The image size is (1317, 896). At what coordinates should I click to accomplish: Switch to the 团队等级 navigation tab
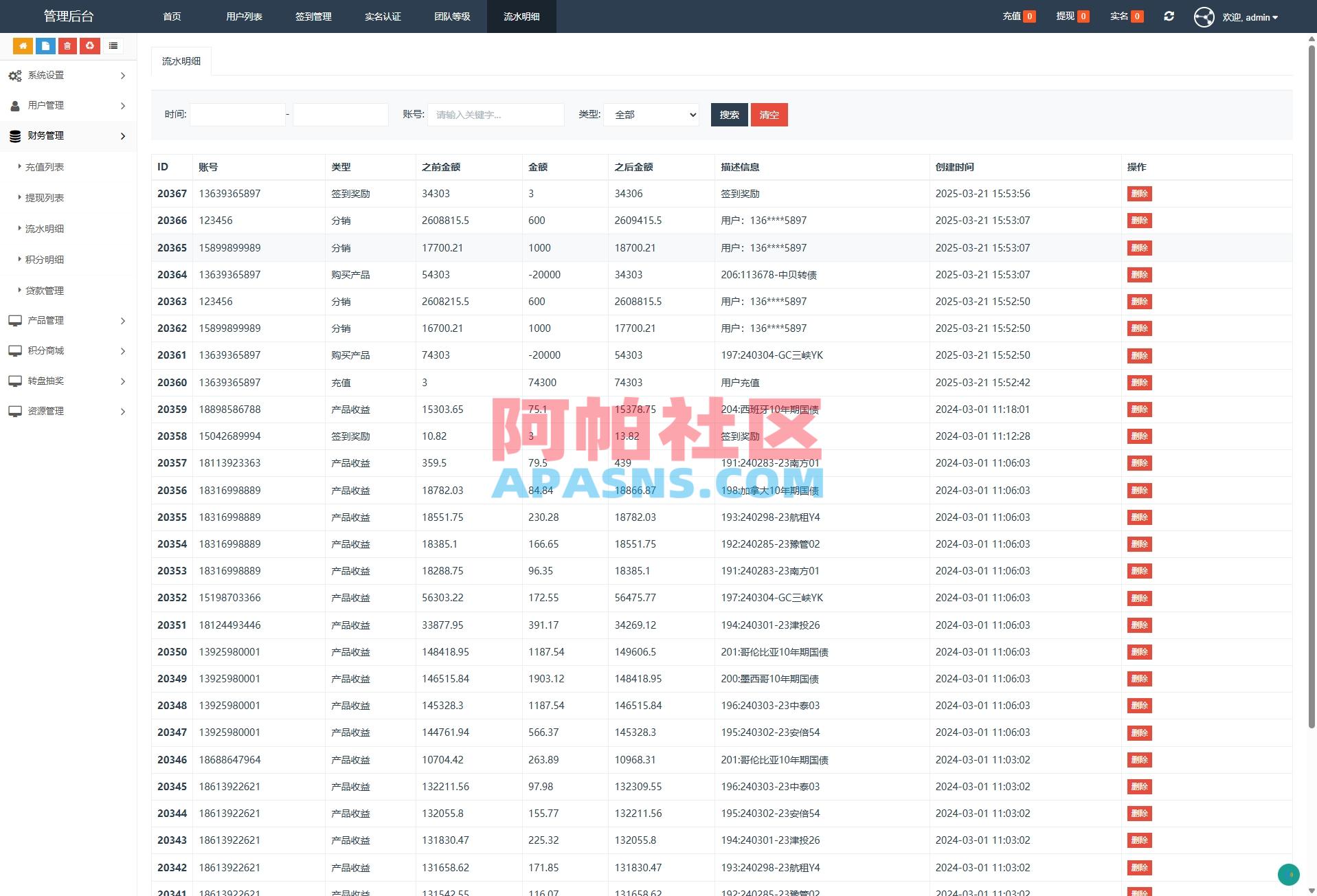click(x=452, y=16)
